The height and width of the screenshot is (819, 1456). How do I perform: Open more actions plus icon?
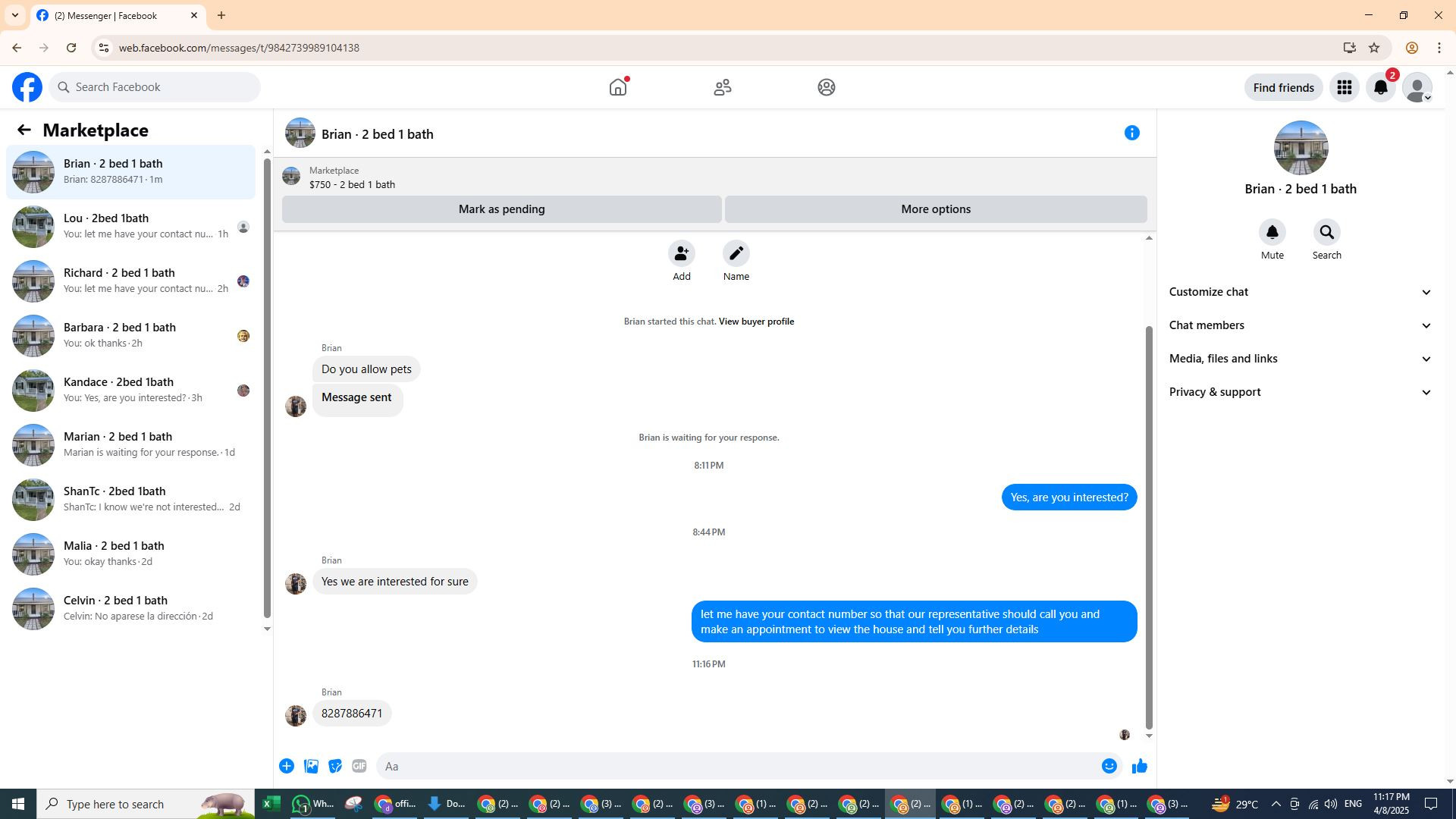click(287, 766)
